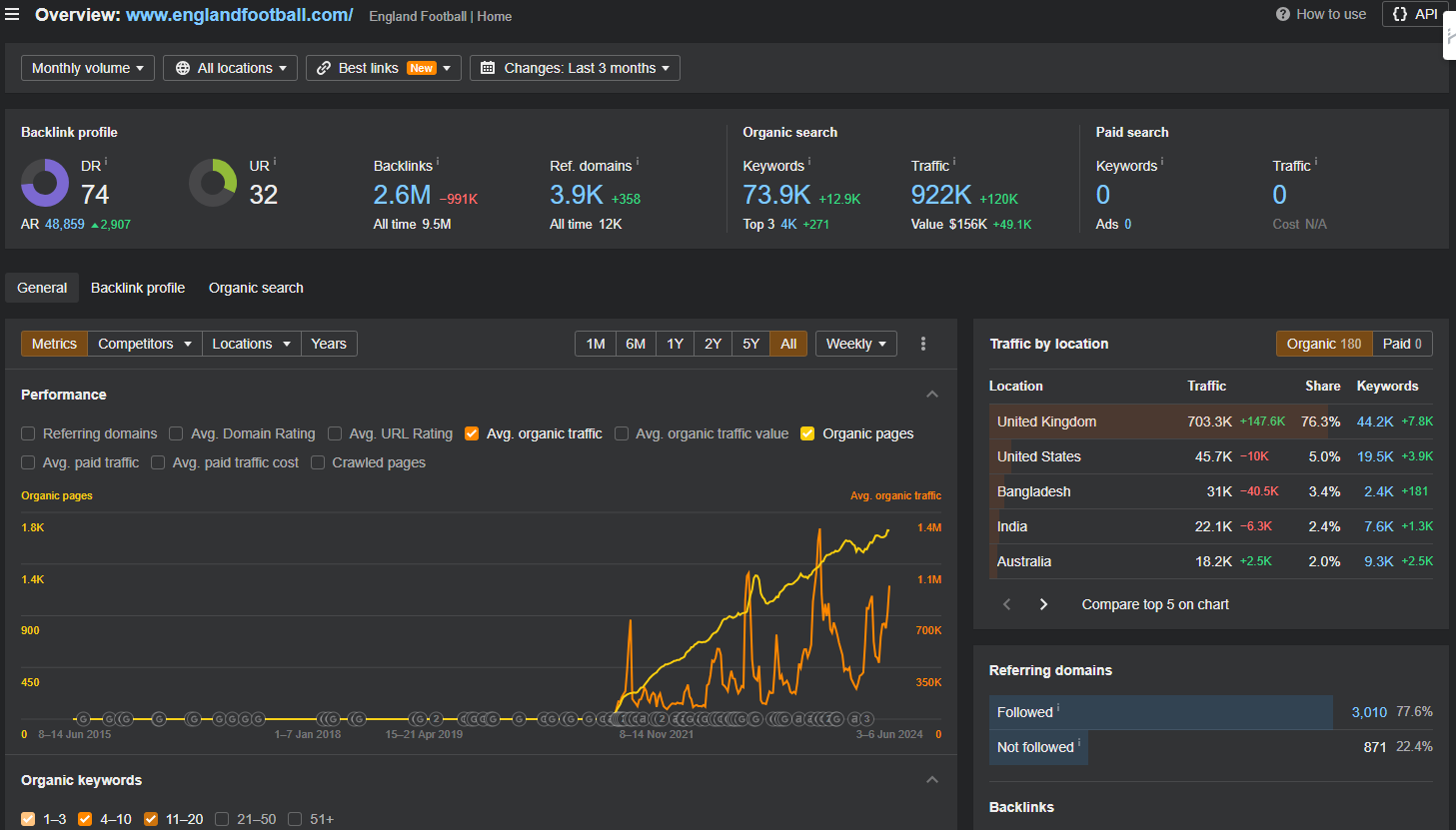This screenshot has height=830, width=1456.
Task: Open the API button
Action: [1415, 14]
